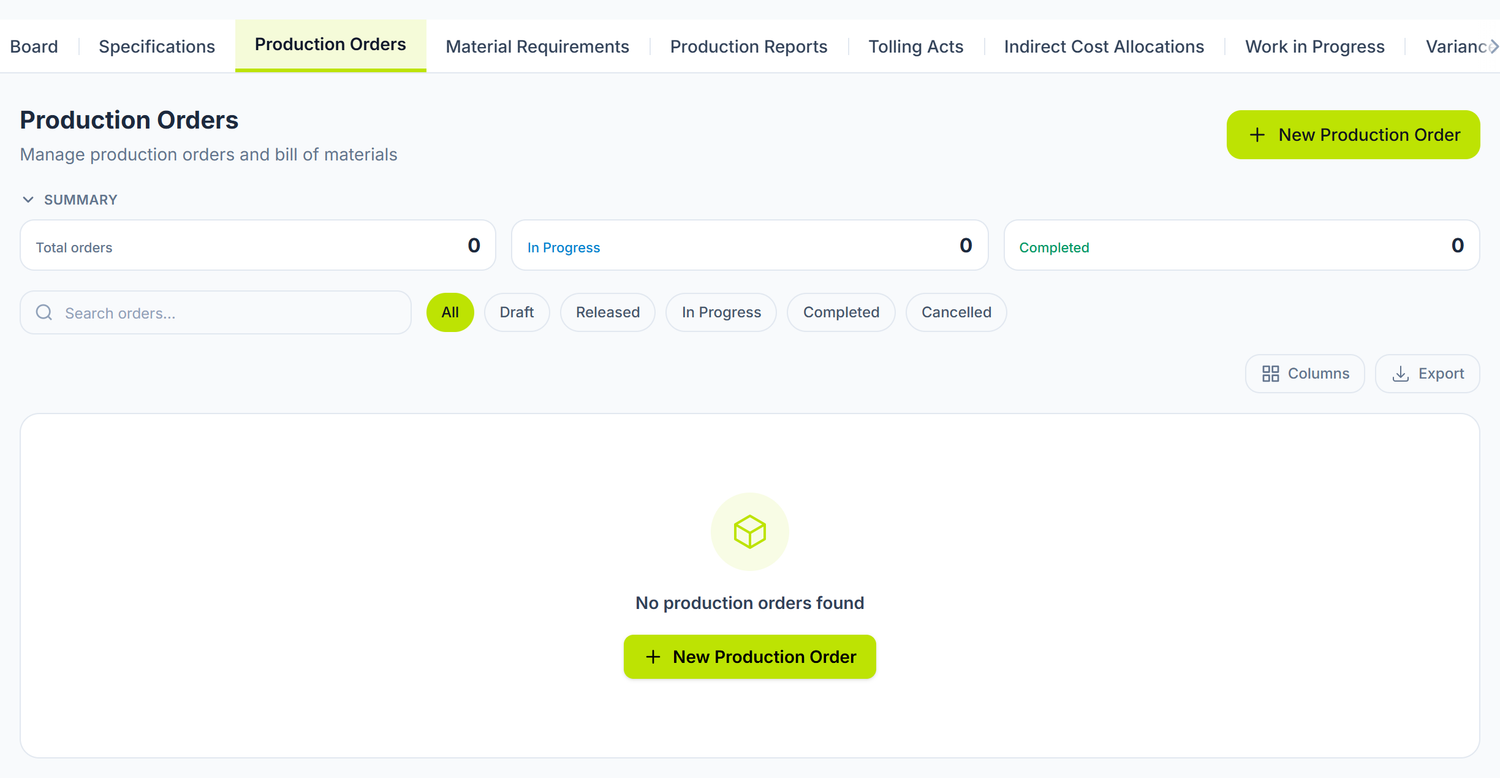Click the Production Orders page heading
The width and height of the screenshot is (1500, 778).
click(129, 120)
